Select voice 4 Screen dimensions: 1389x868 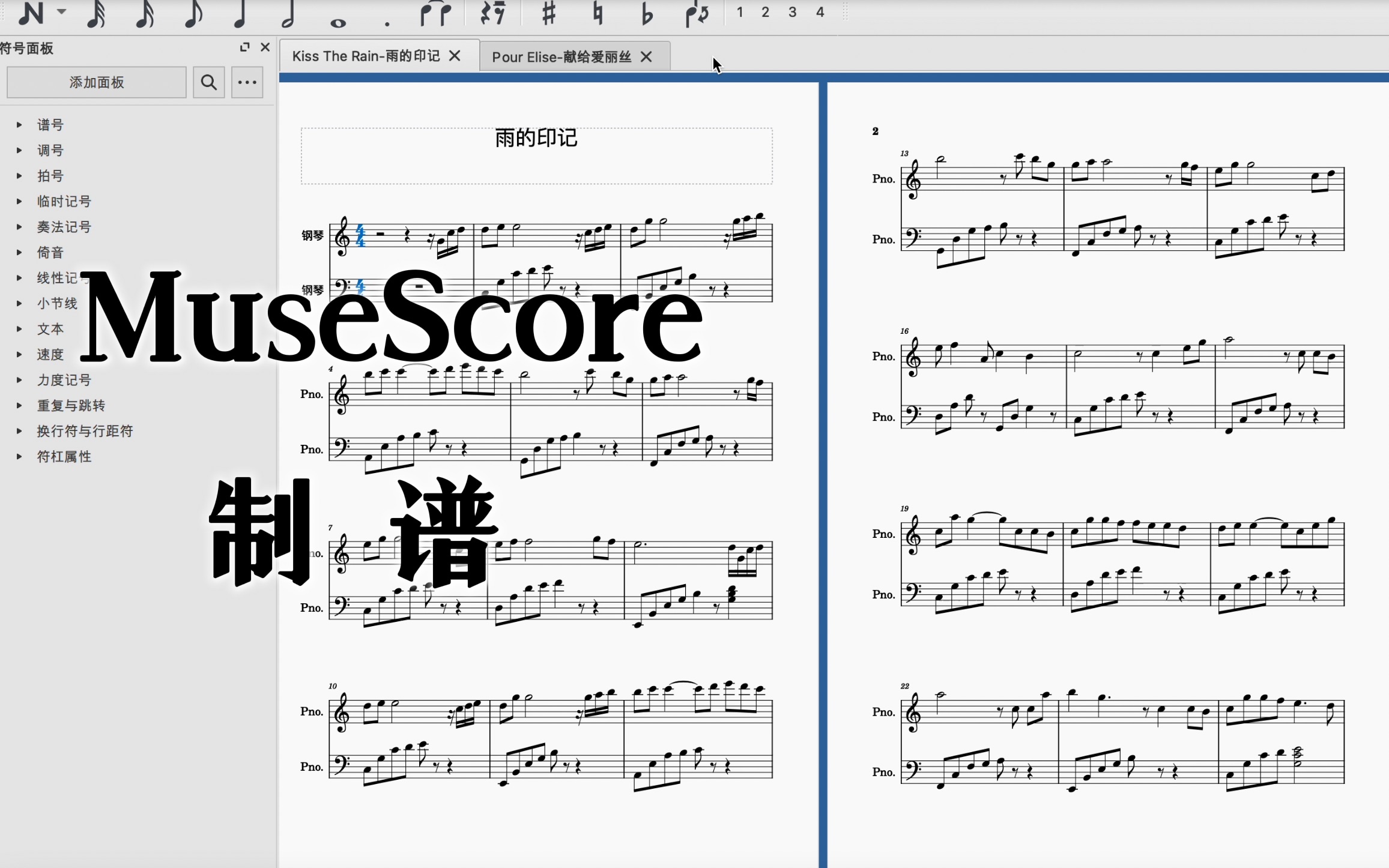(x=820, y=12)
